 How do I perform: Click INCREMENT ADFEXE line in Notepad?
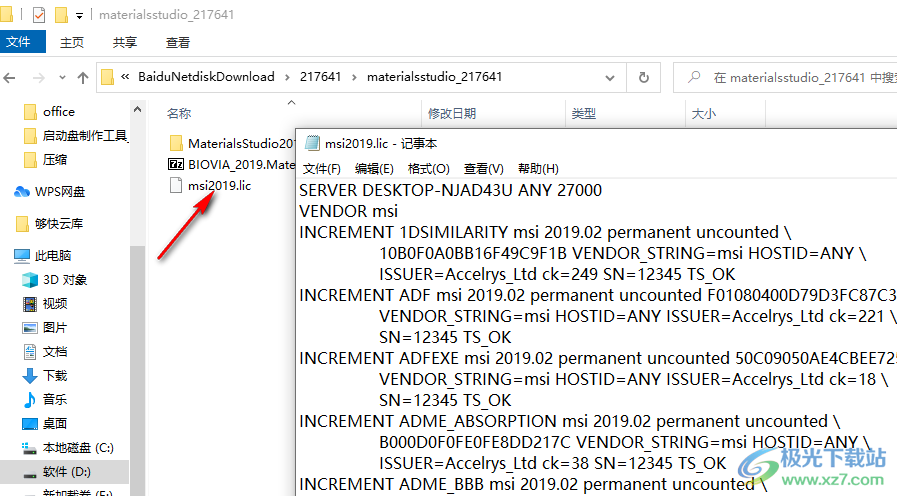(598, 358)
